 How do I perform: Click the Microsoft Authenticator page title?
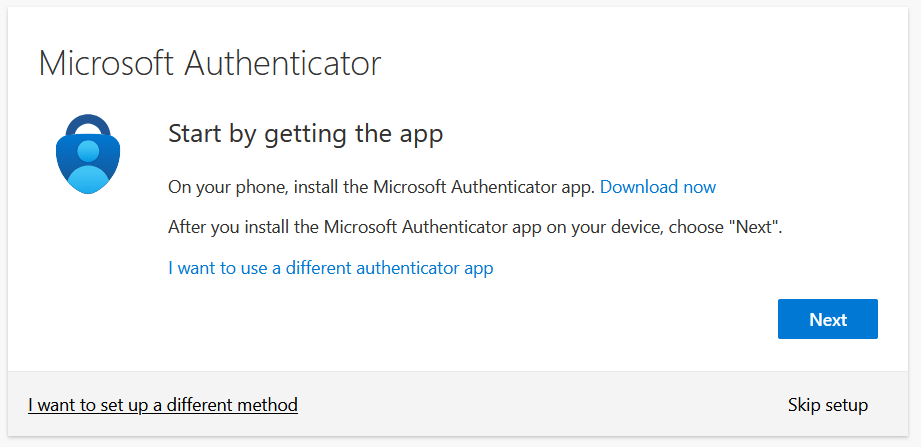point(210,64)
